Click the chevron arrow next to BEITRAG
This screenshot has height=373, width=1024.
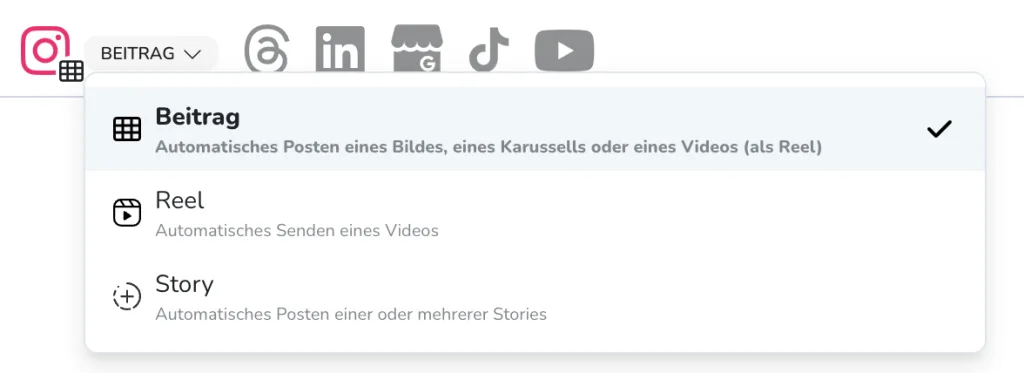(x=192, y=54)
